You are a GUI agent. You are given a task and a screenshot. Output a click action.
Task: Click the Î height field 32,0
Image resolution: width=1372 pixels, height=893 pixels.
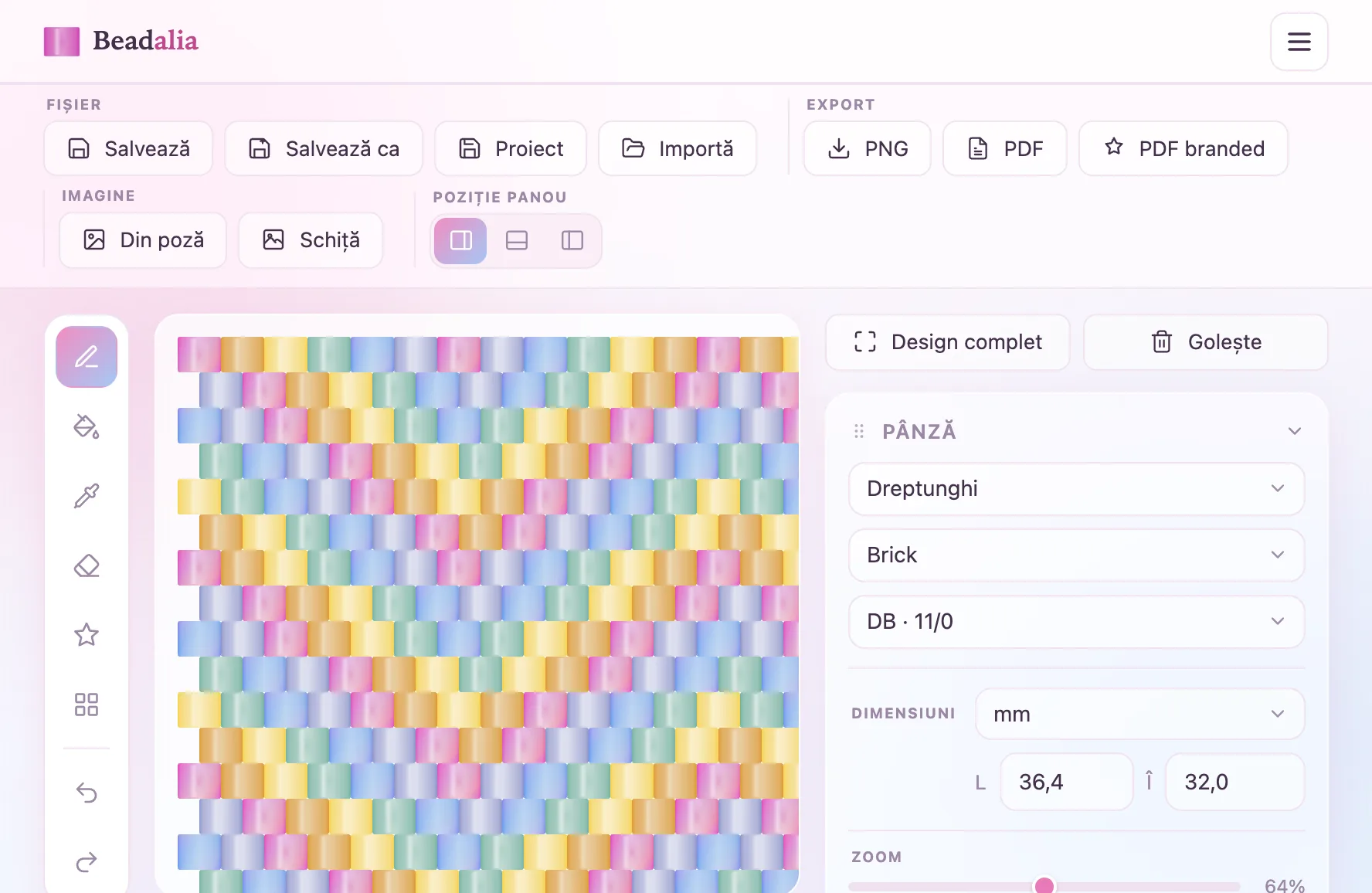[1234, 783]
